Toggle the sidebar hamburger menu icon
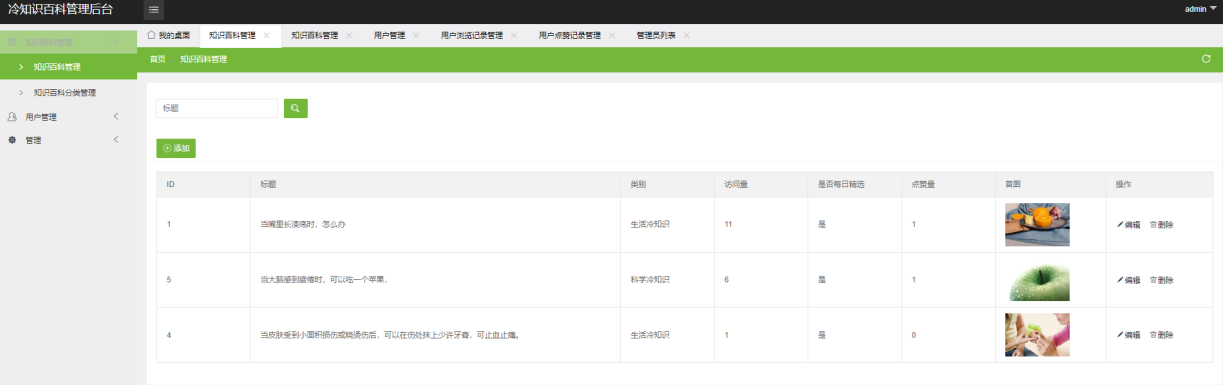Viewport: 1223px width, 385px height. click(x=154, y=10)
